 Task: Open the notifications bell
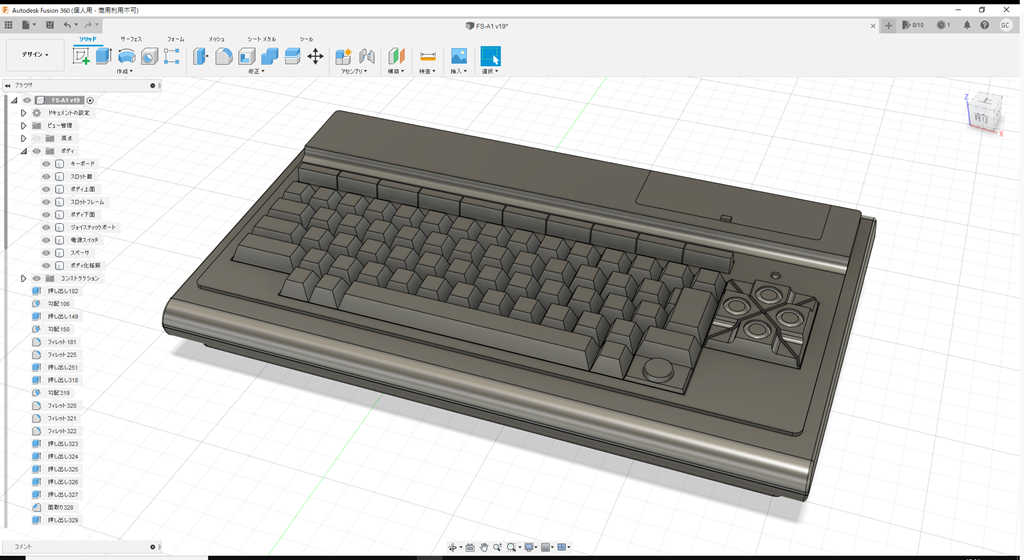pyautogui.click(x=966, y=25)
